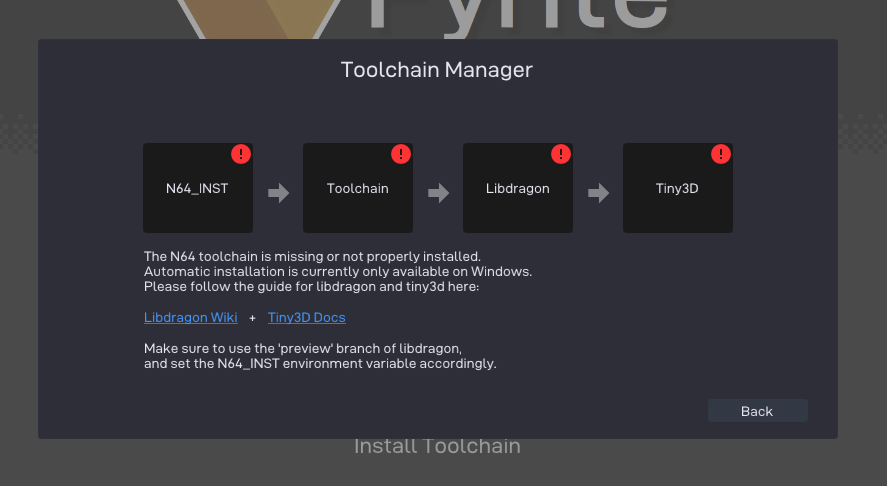
Task: Open the Tiny3D Docs link
Action: tap(306, 318)
